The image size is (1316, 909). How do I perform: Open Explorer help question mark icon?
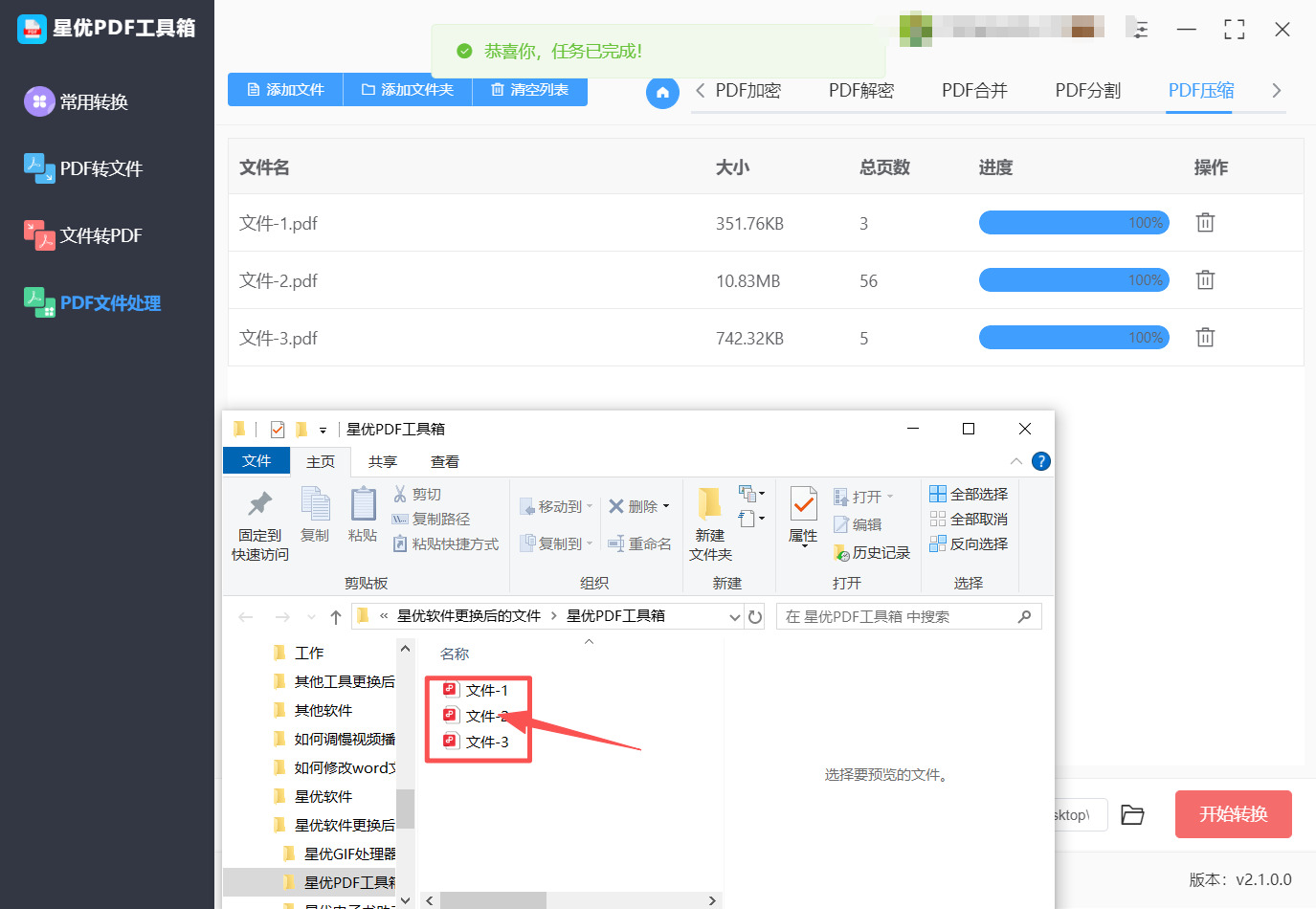(1041, 461)
